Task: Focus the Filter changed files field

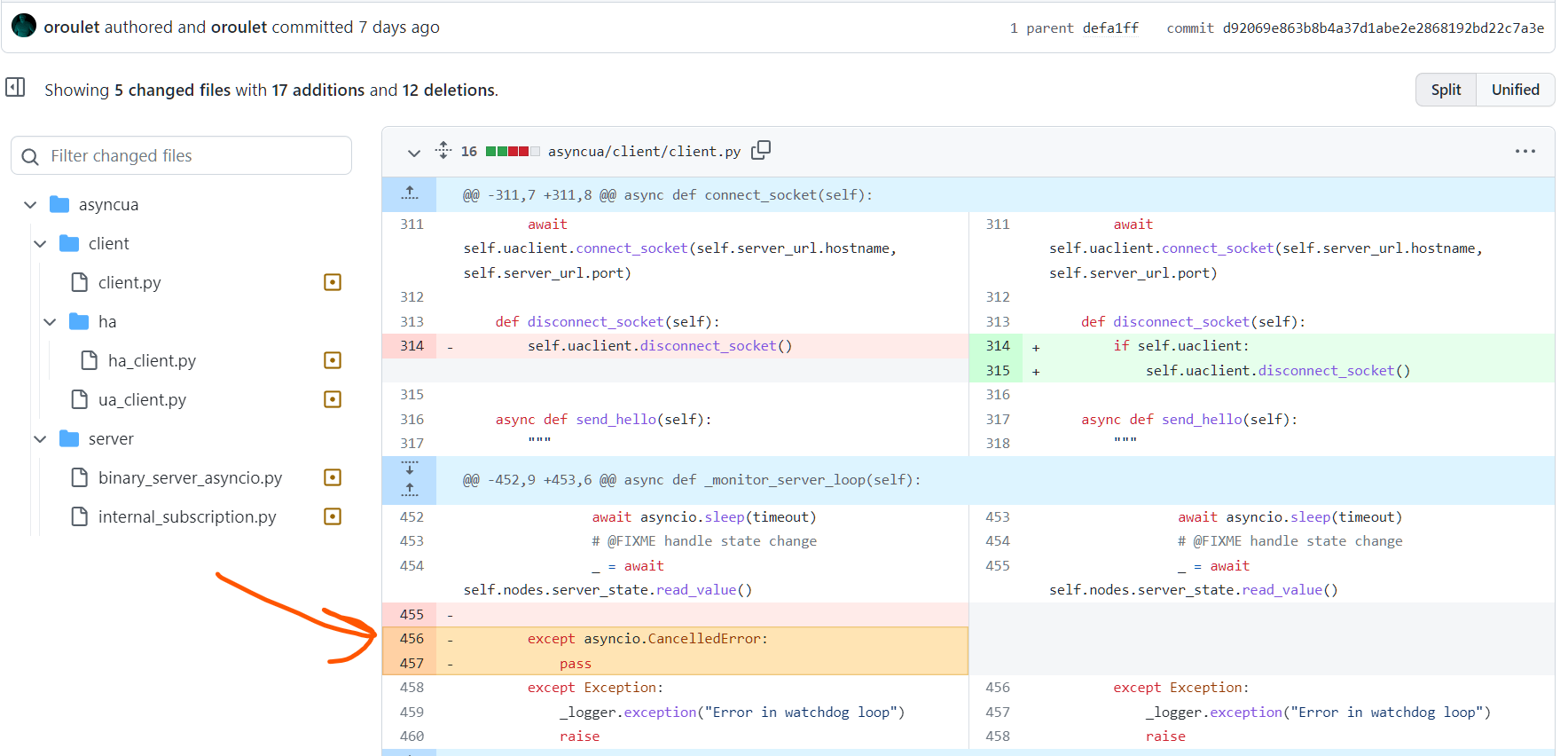Action: 181,155
